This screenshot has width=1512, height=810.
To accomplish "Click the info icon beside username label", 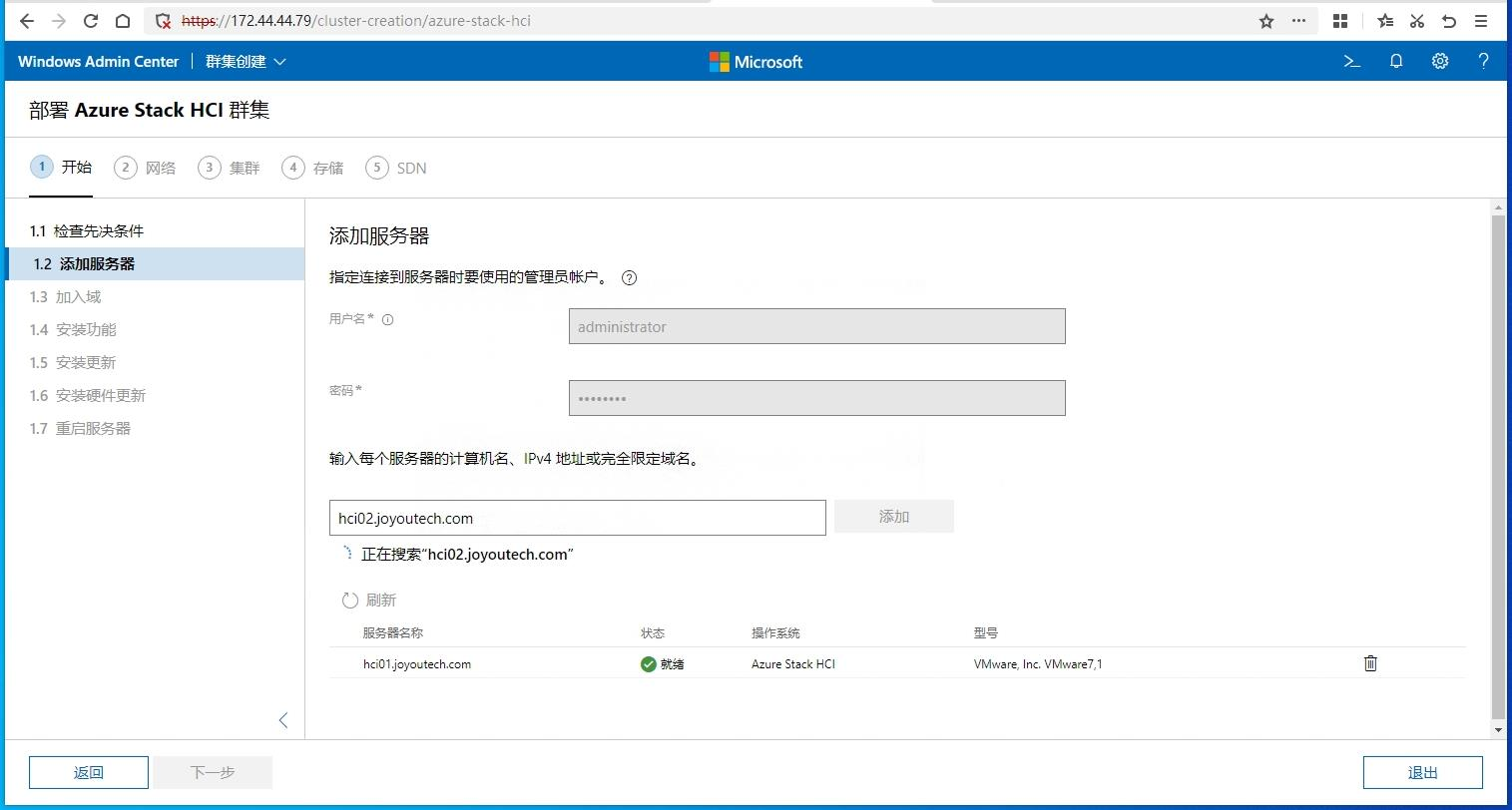I will (x=388, y=320).
